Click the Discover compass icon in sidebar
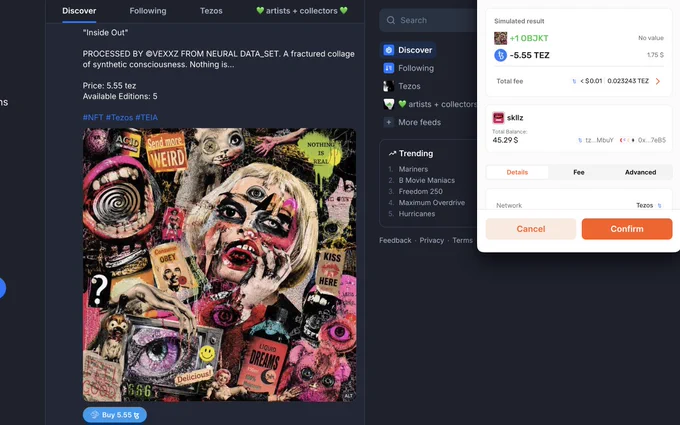 point(389,50)
